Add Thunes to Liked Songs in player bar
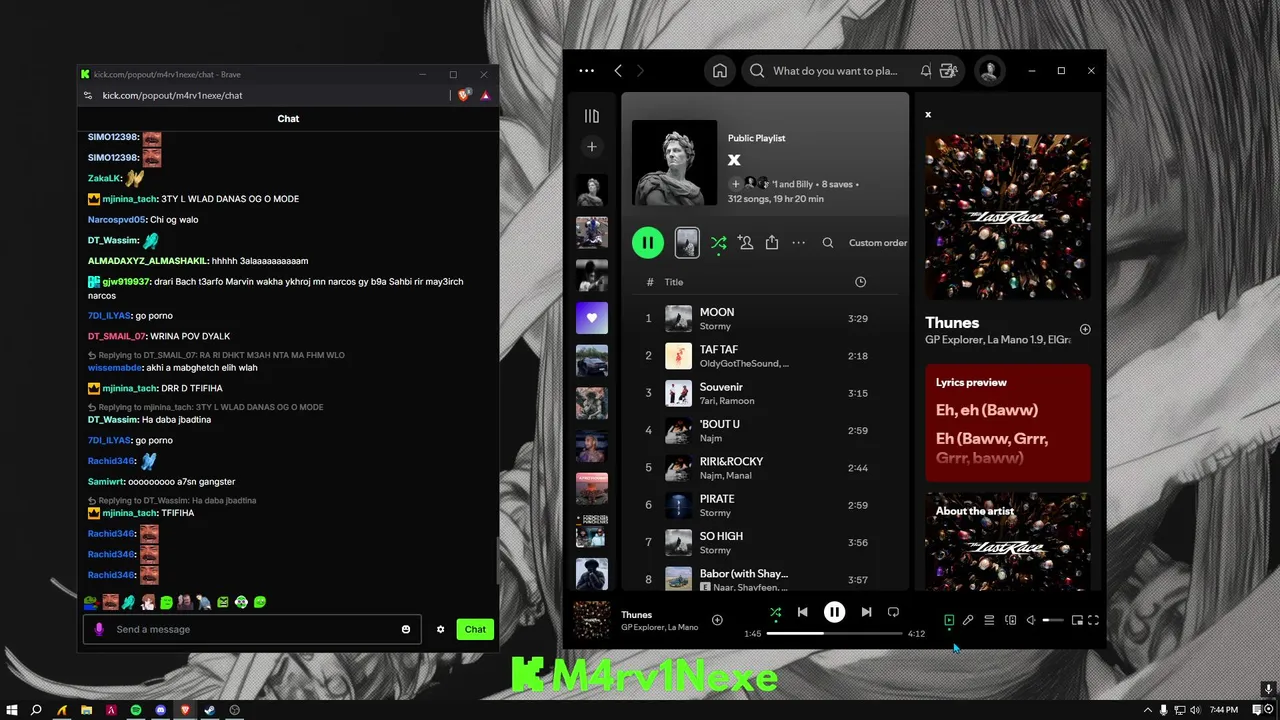Screen dimensions: 1280x720 click(717, 620)
